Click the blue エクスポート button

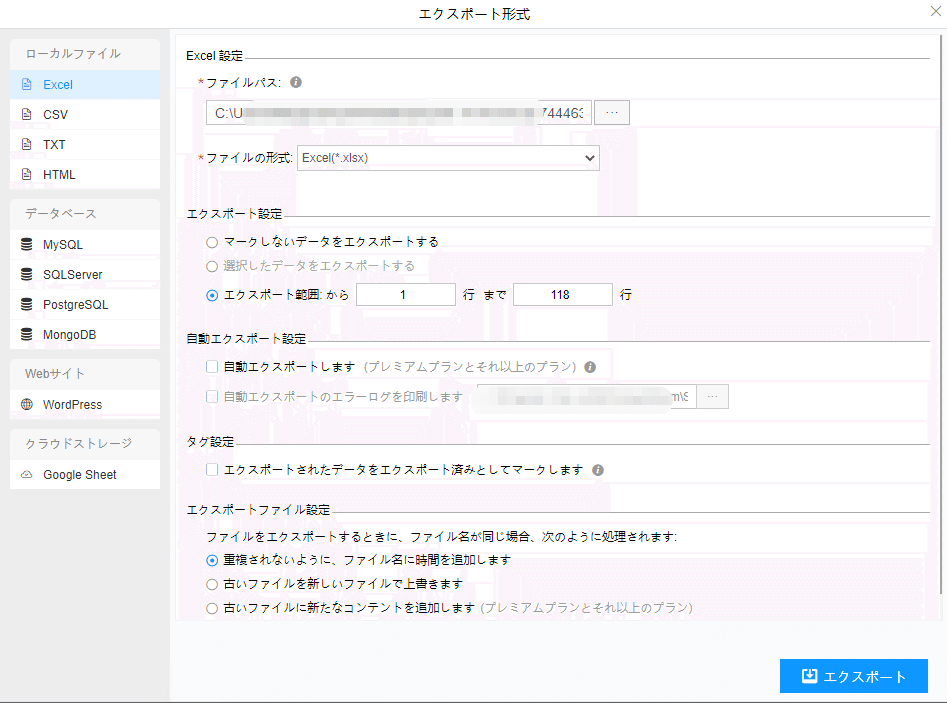pos(854,677)
